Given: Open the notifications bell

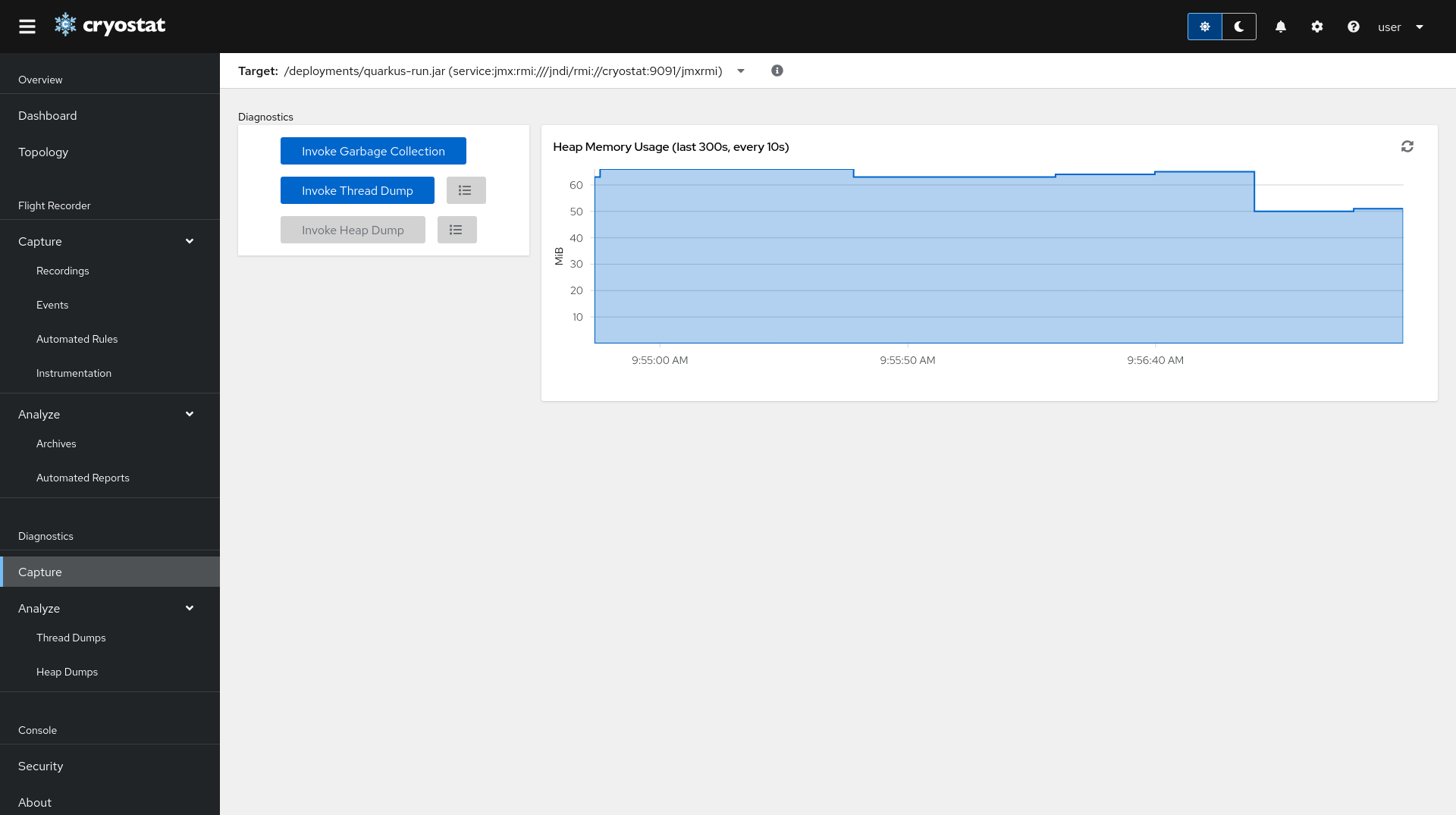Looking at the screenshot, I should coord(1281,27).
